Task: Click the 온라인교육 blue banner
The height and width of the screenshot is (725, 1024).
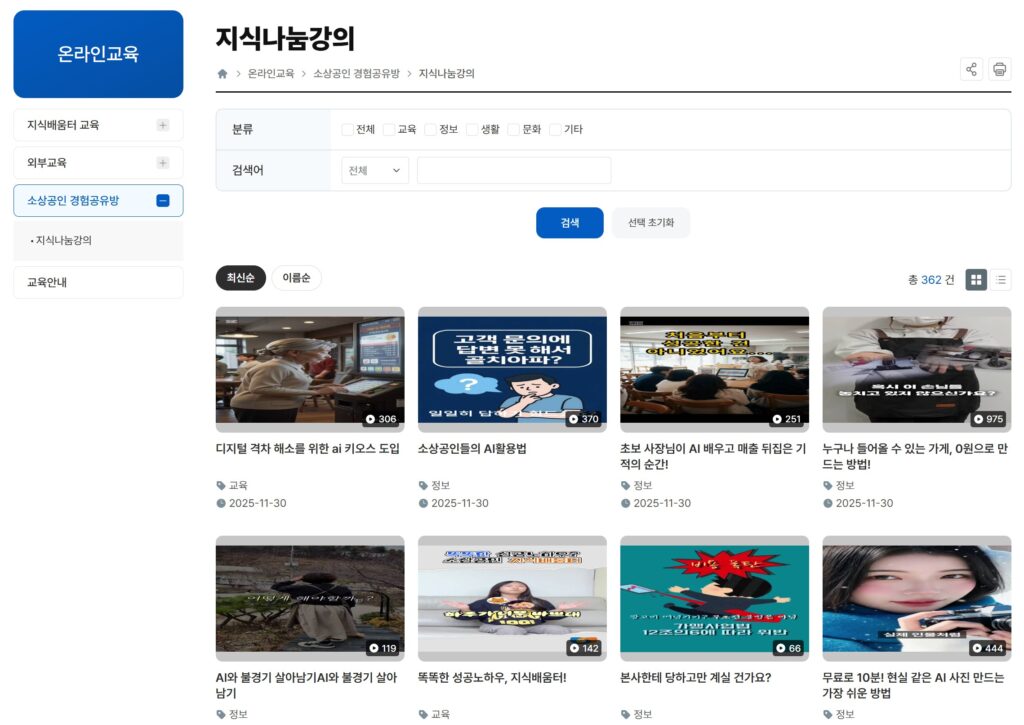Action: [x=98, y=54]
